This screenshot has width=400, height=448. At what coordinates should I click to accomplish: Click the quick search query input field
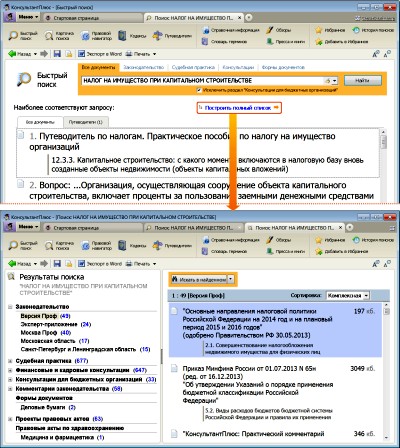pyautogui.click(x=203, y=81)
